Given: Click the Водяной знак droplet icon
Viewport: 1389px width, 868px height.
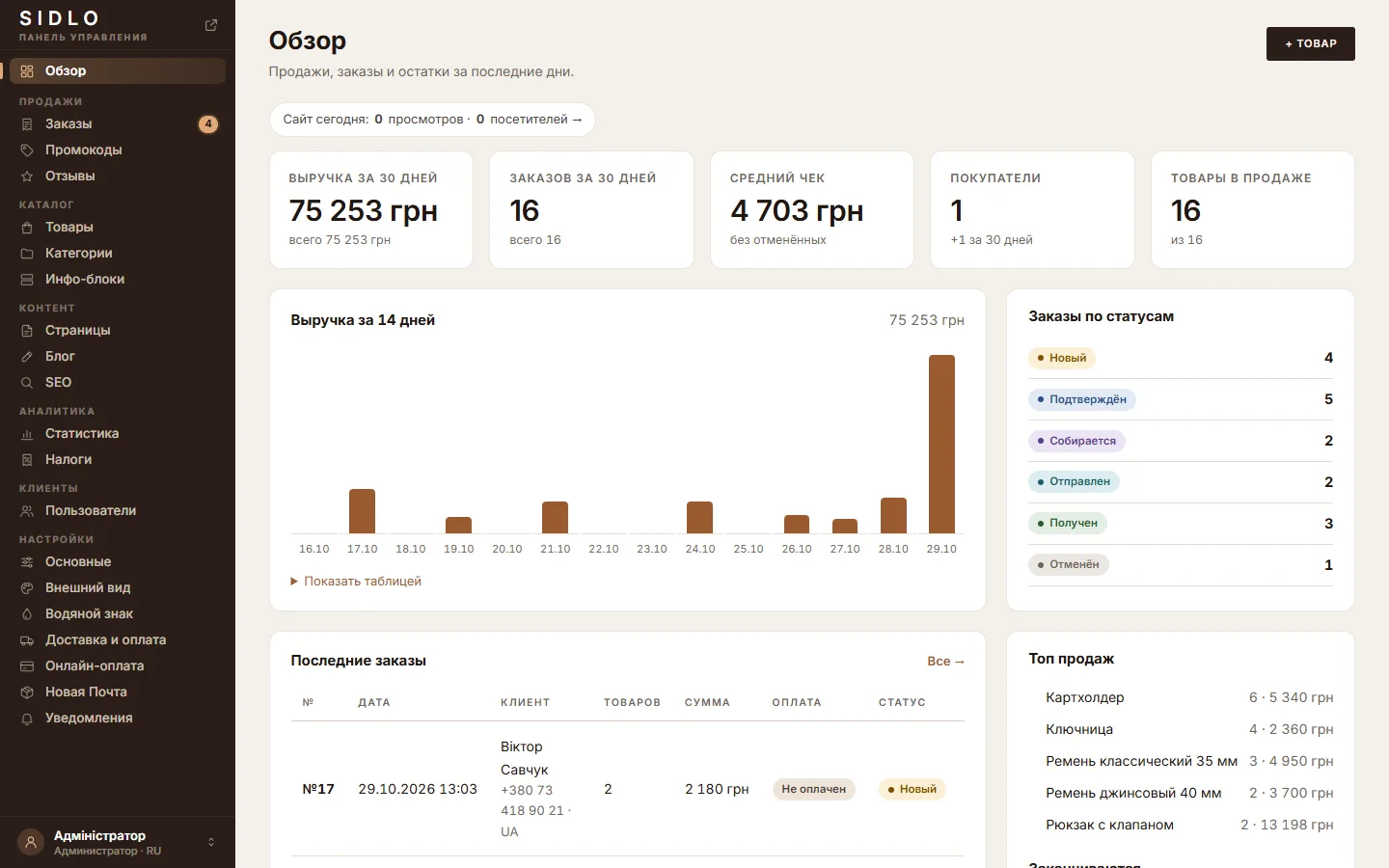Looking at the screenshot, I should click(x=27, y=614).
